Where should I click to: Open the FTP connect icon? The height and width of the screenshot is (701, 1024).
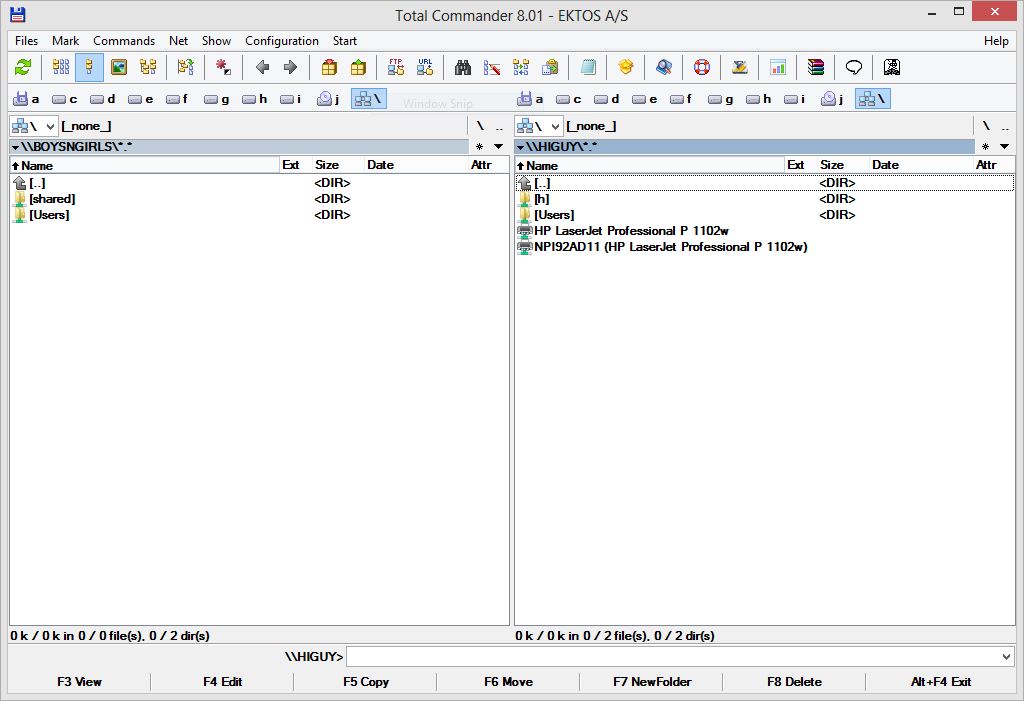pyautogui.click(x=396, y=67)
